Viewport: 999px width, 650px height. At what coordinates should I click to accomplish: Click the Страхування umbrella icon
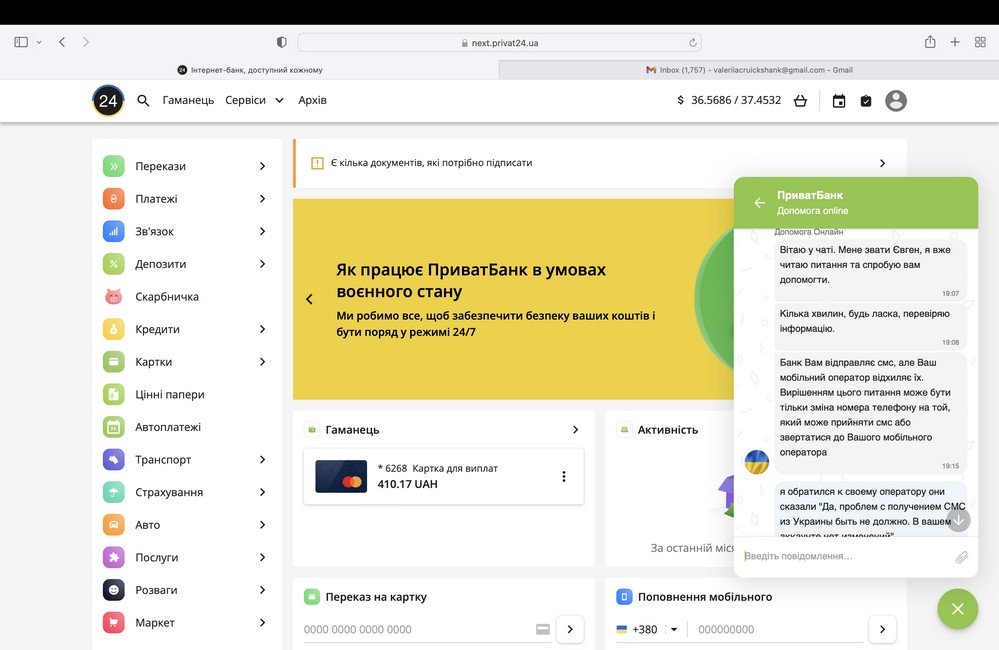point(113,492)
